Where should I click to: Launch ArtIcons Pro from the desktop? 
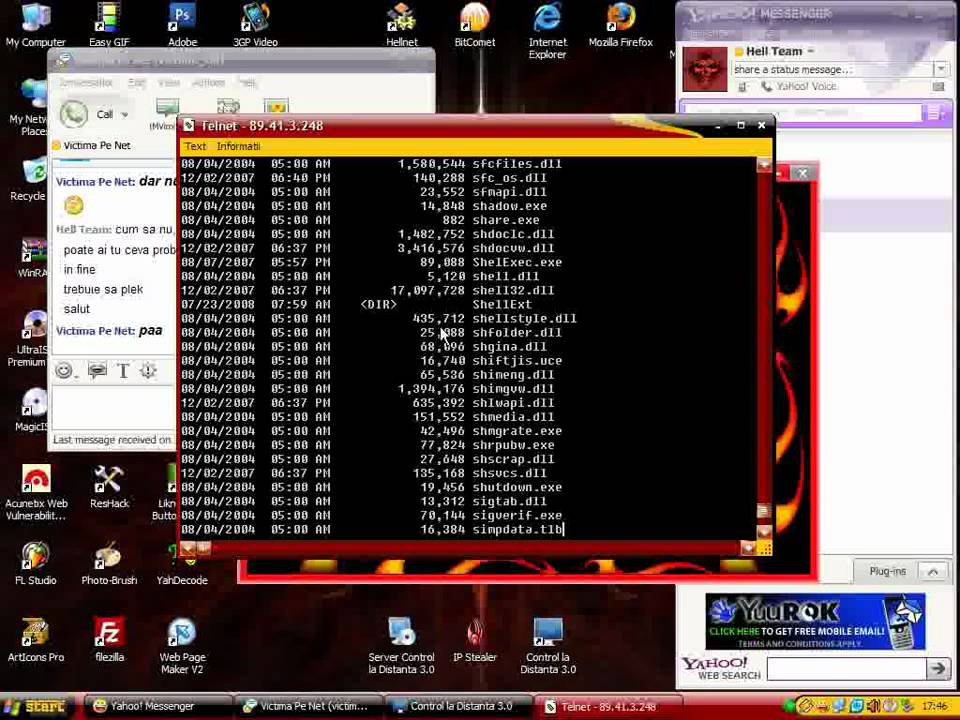[36, 640]
